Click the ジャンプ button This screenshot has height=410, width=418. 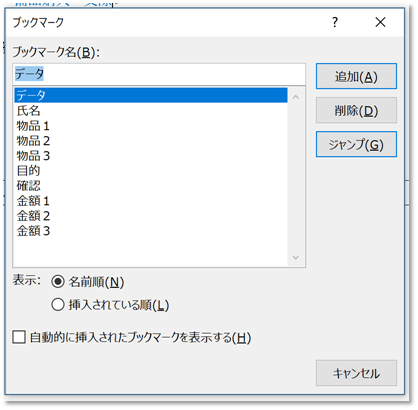click(x=356, y=144)
